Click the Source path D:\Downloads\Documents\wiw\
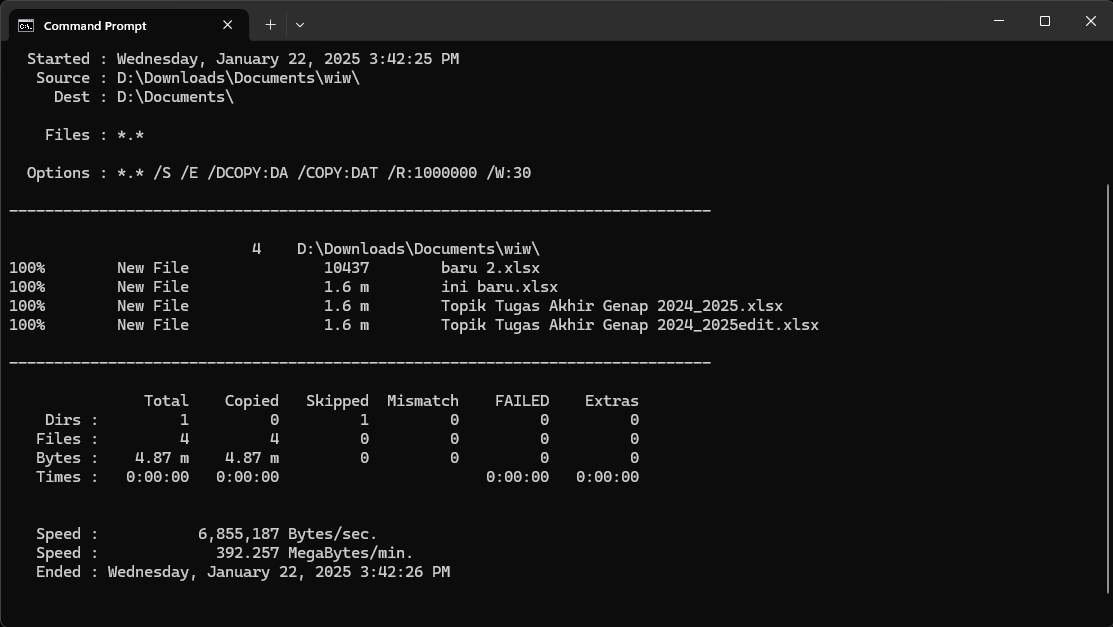 [238, 78]
